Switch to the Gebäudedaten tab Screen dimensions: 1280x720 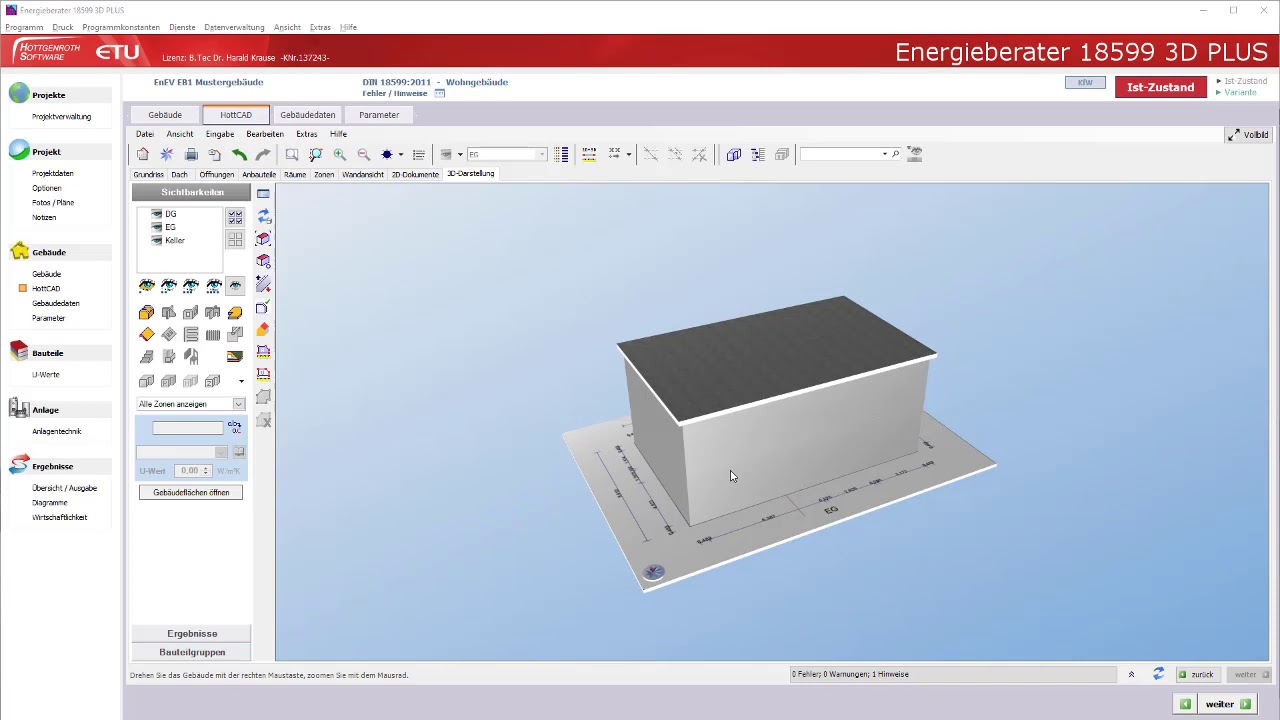pos(308,115)
